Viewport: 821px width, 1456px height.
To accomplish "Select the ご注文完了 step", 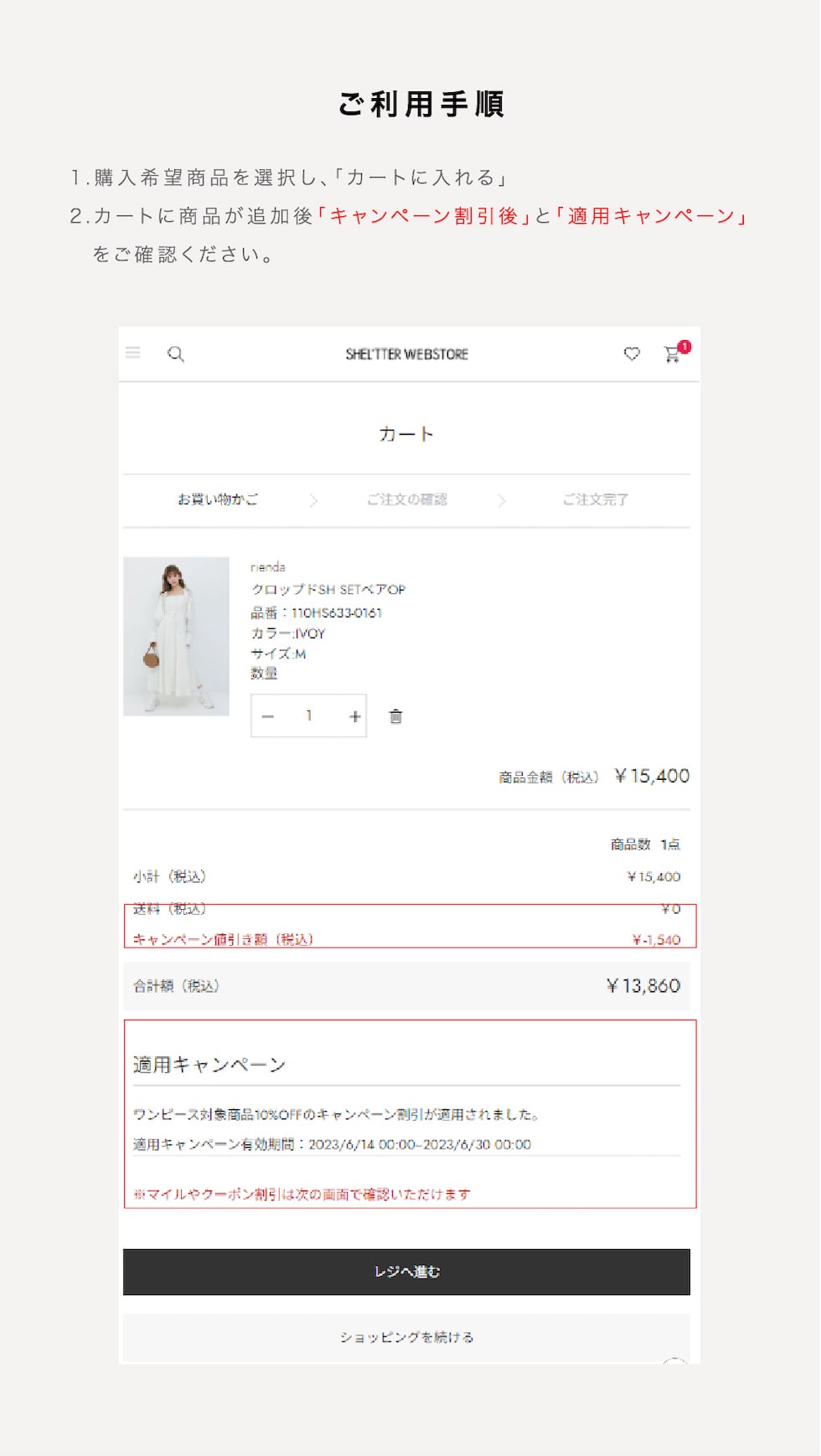I will tap(596, 499).
